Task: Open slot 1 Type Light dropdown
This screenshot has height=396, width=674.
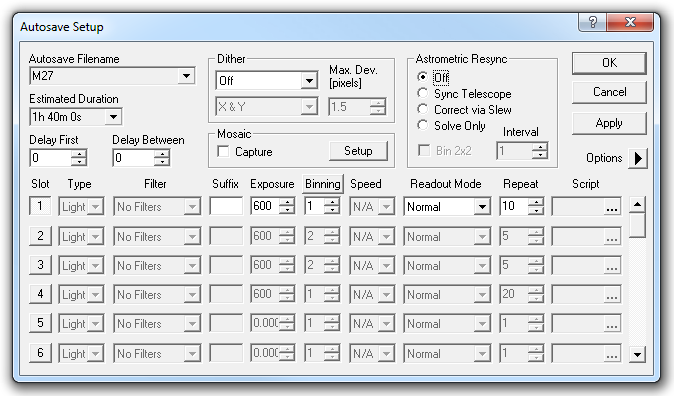Action: [x=96, y=207]
